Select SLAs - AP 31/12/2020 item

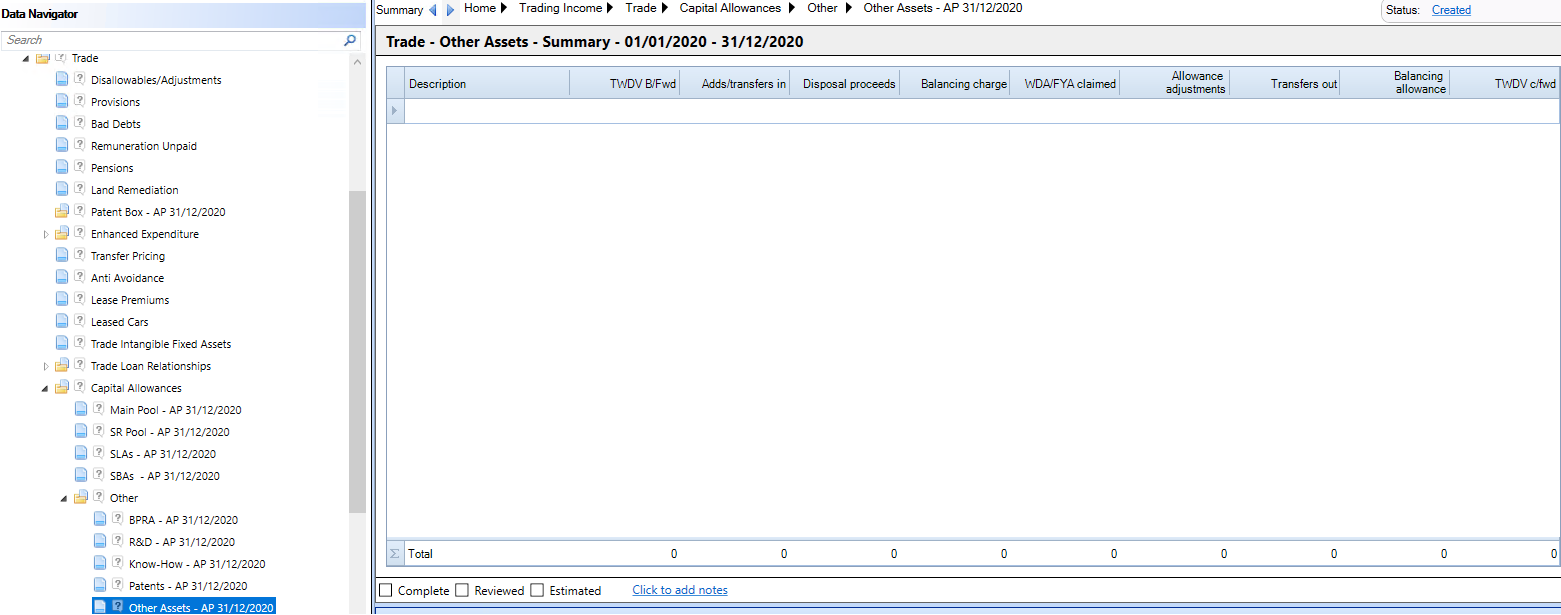pyautogui.click(x=163, y=454)
